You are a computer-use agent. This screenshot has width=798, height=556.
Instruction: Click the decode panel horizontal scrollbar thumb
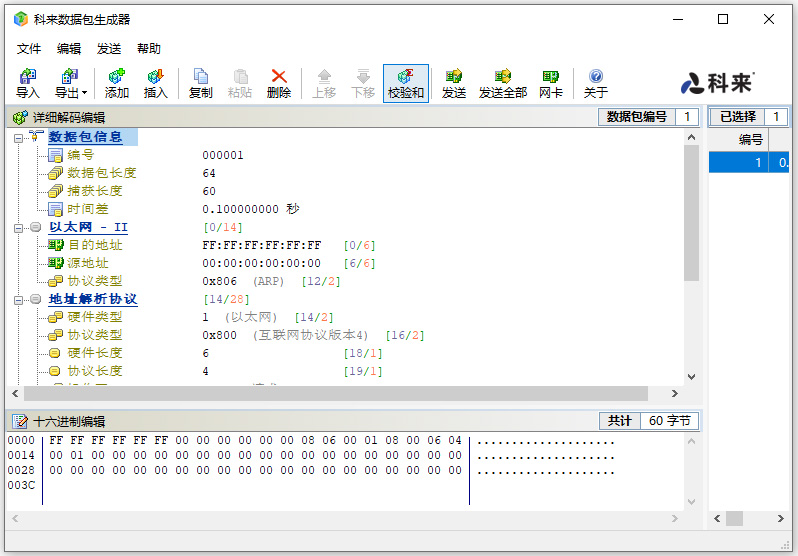pyautogui.click(x=336, y=394)
